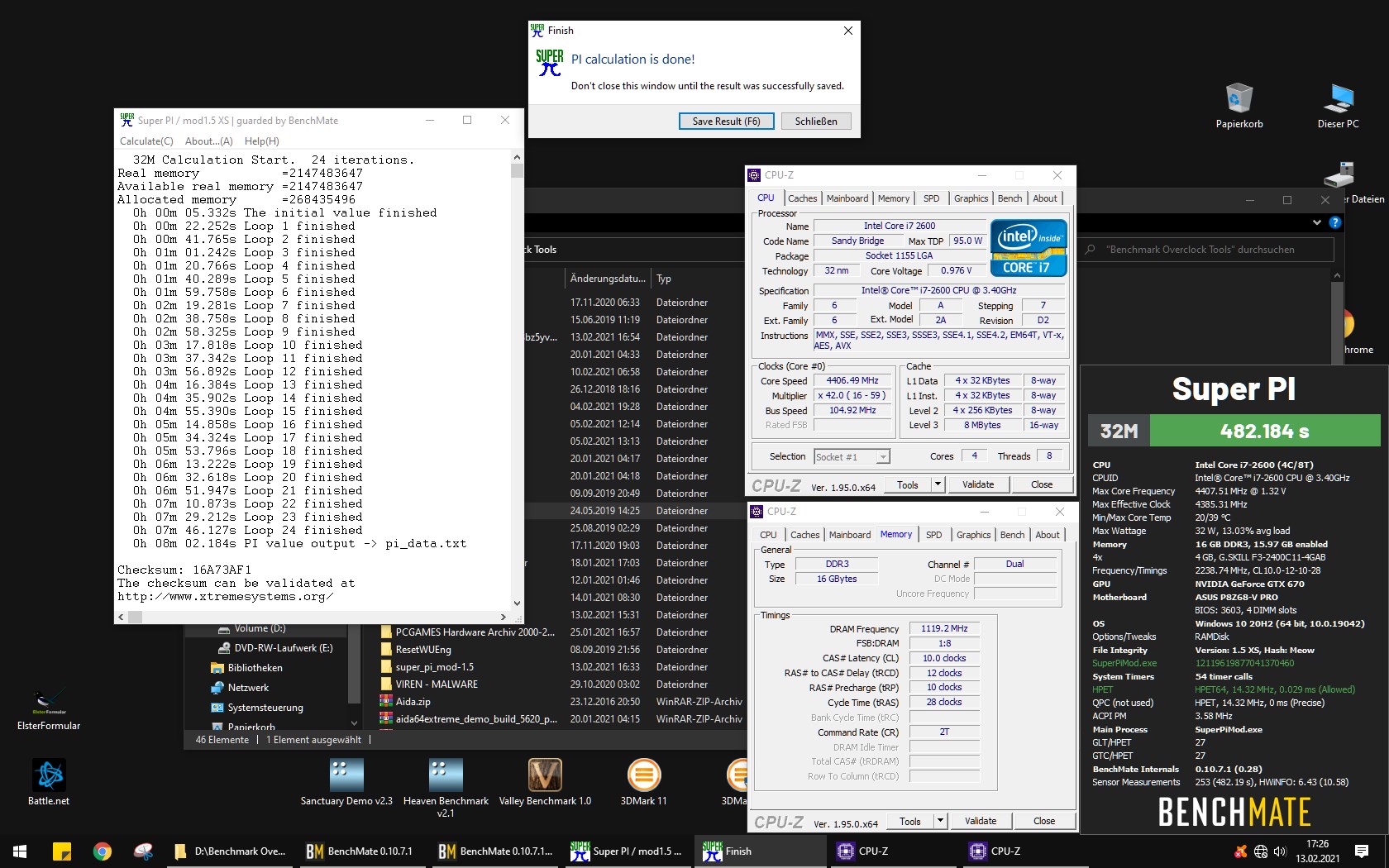Open the Tools dropdown arrow in lower CPU-Z

(940, 821)
